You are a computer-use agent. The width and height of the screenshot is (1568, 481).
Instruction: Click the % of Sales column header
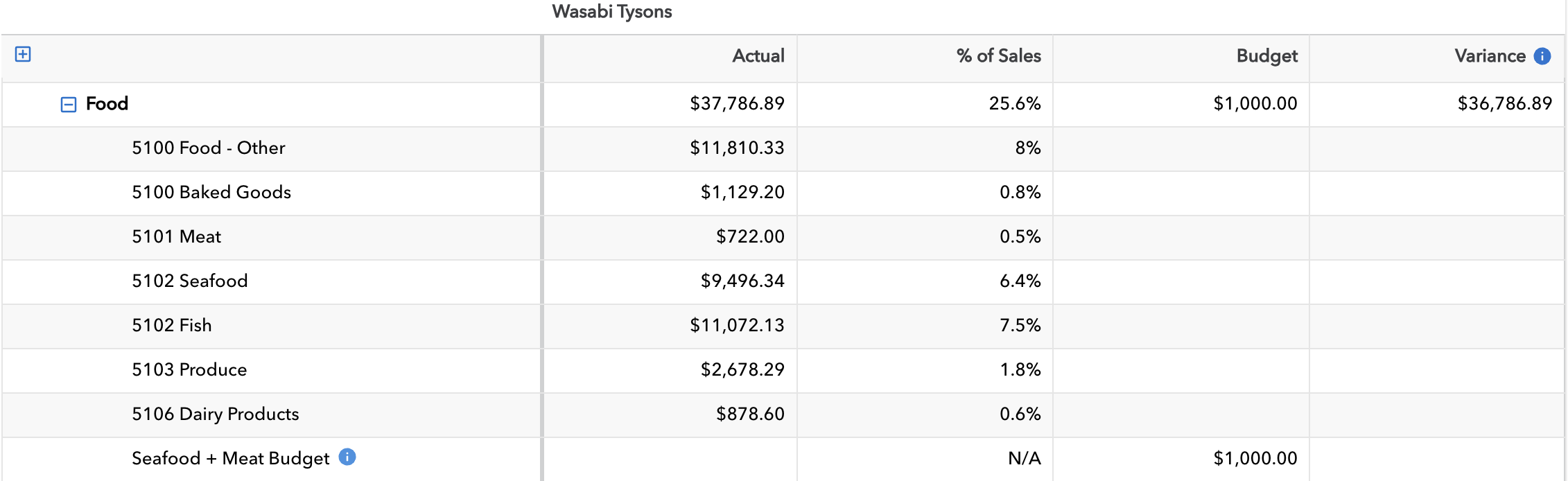998,56
